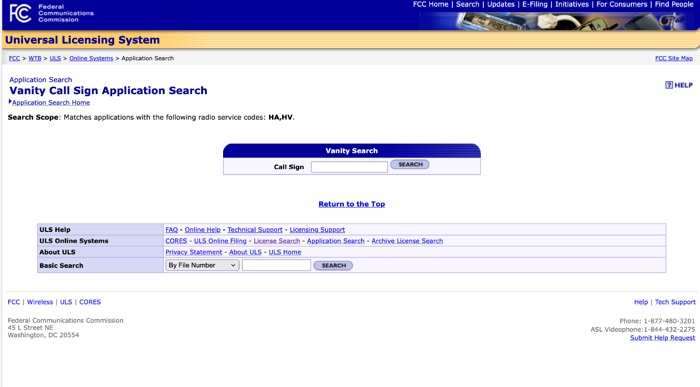Open the Tech Support footer link
700x387 pixels.
675,302
